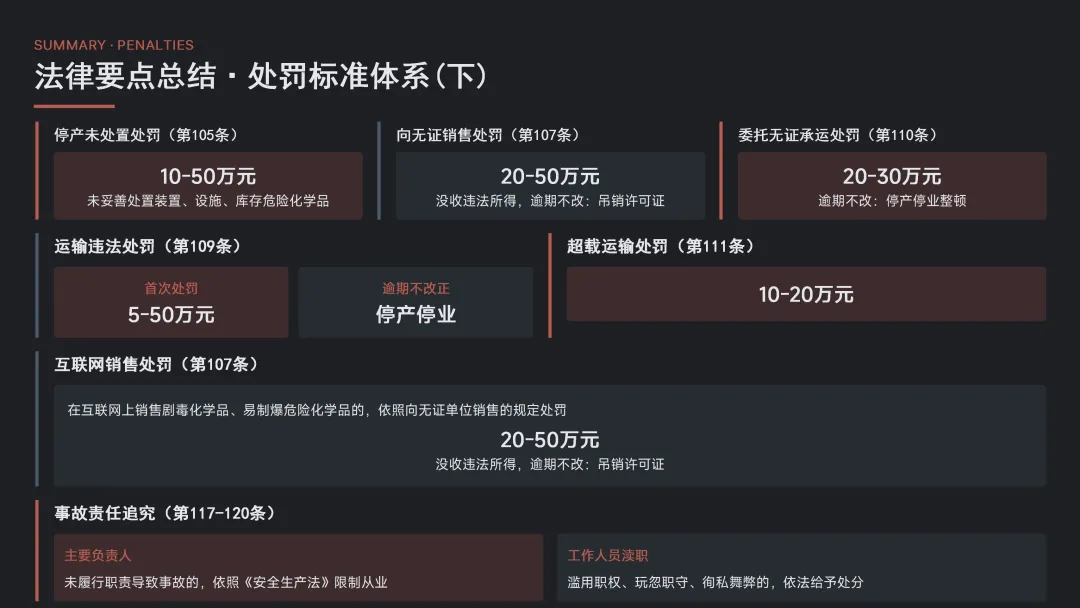The height and width of the screenshot is (608, 1080).
Task: Select the 事故责任追究 (第117-120条) heading
Action: [165, 513]
